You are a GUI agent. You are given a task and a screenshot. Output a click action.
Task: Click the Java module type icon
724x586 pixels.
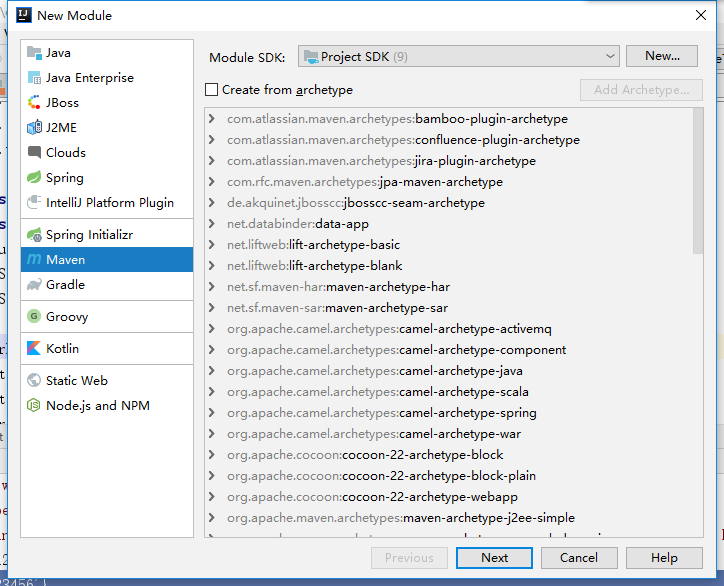35,53
